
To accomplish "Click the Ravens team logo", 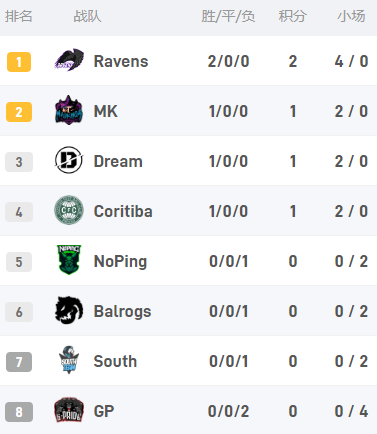I will click(69, 60).
